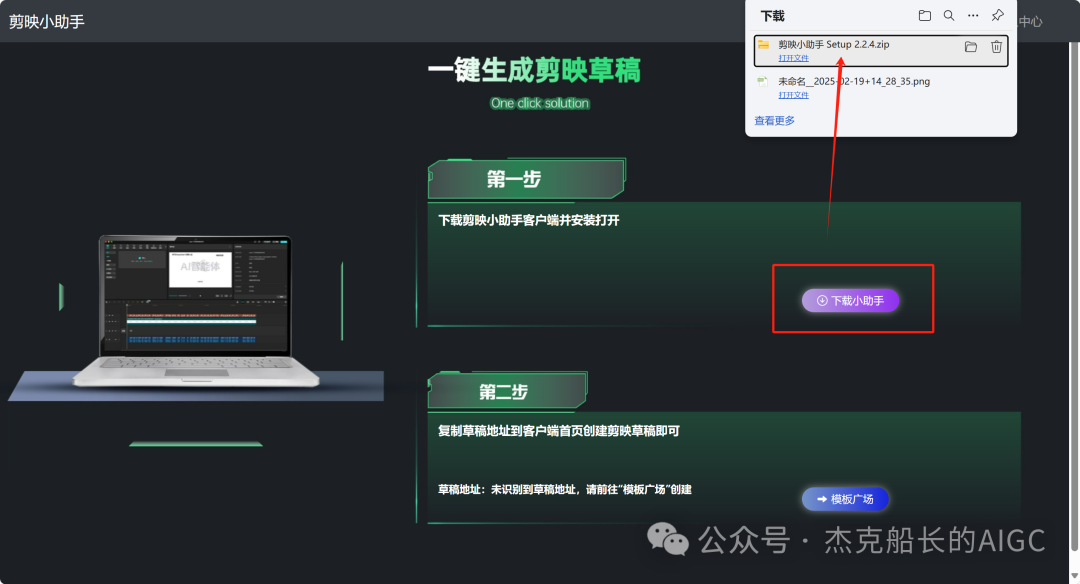Open file link under 未命名_2025-02-19 png

pos(793,95)
